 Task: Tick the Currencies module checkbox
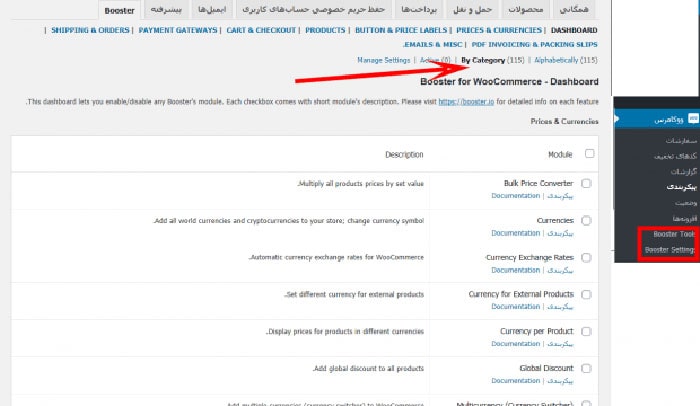tap(586, 220)
